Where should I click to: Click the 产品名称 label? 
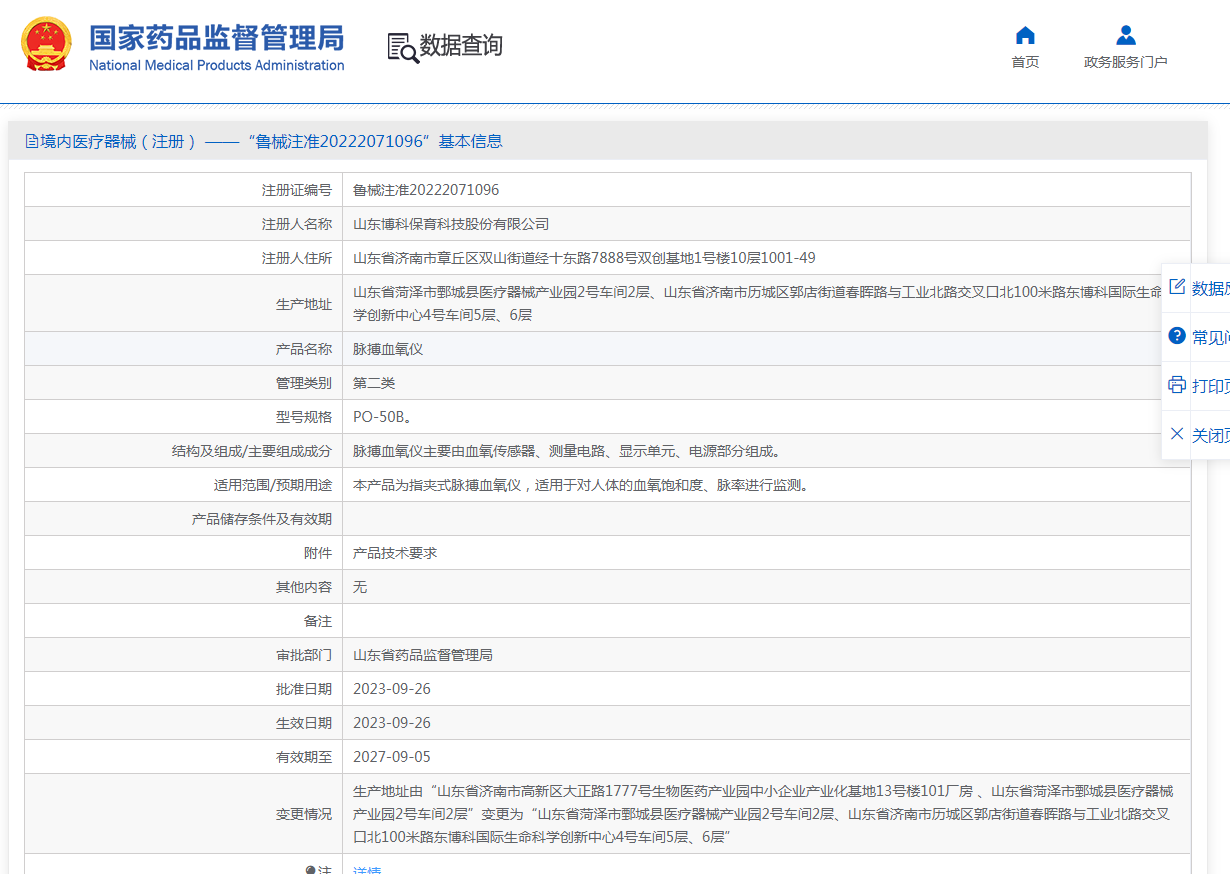(x=304, y=349)
